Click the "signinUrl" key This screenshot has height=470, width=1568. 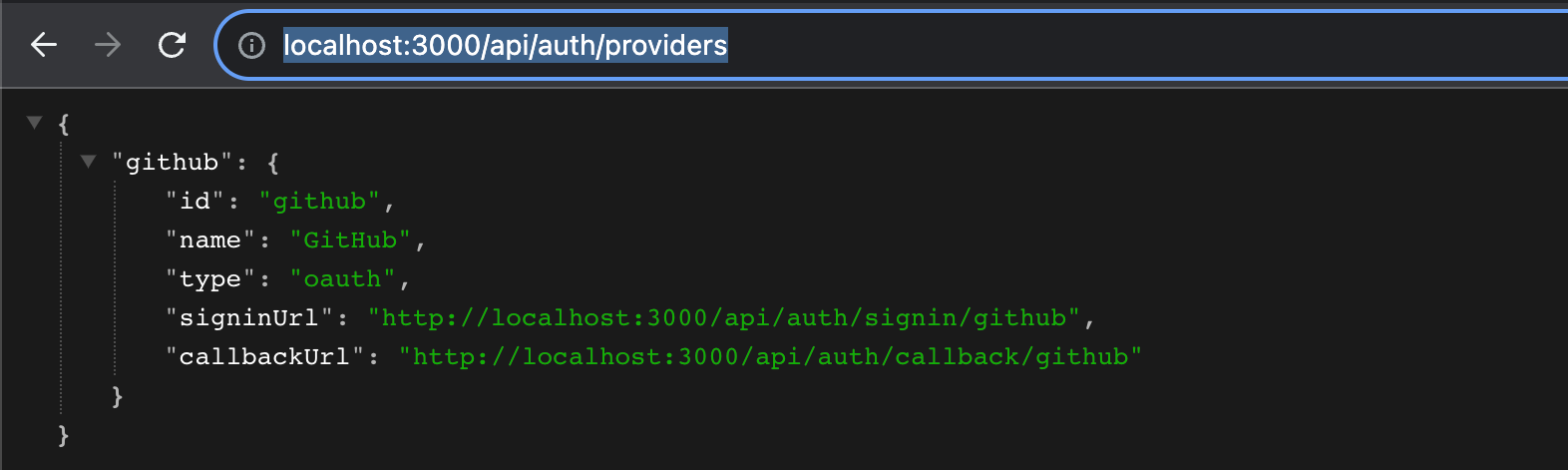pos(249,318)
